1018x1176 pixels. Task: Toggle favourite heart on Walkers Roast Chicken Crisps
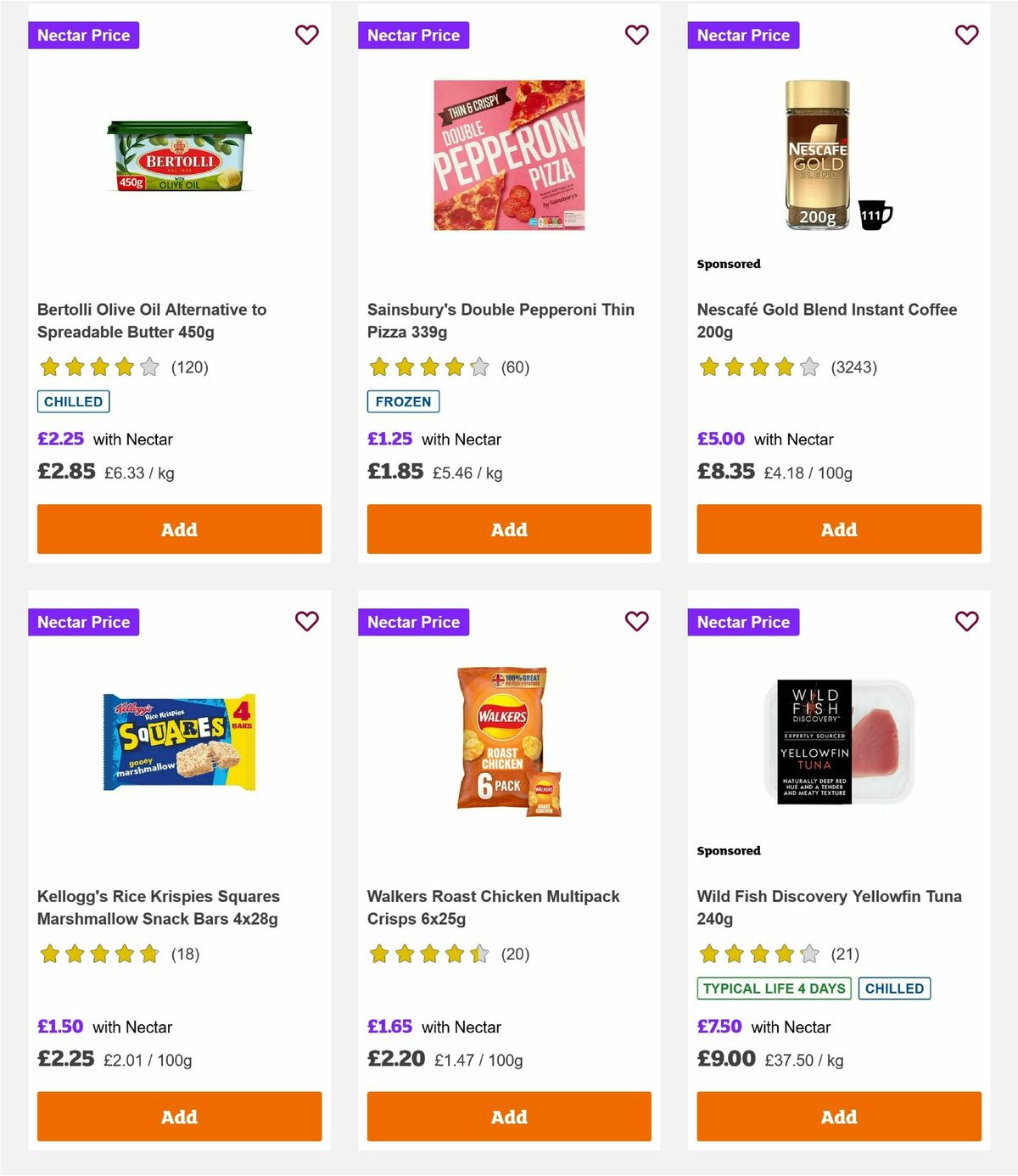636,621
